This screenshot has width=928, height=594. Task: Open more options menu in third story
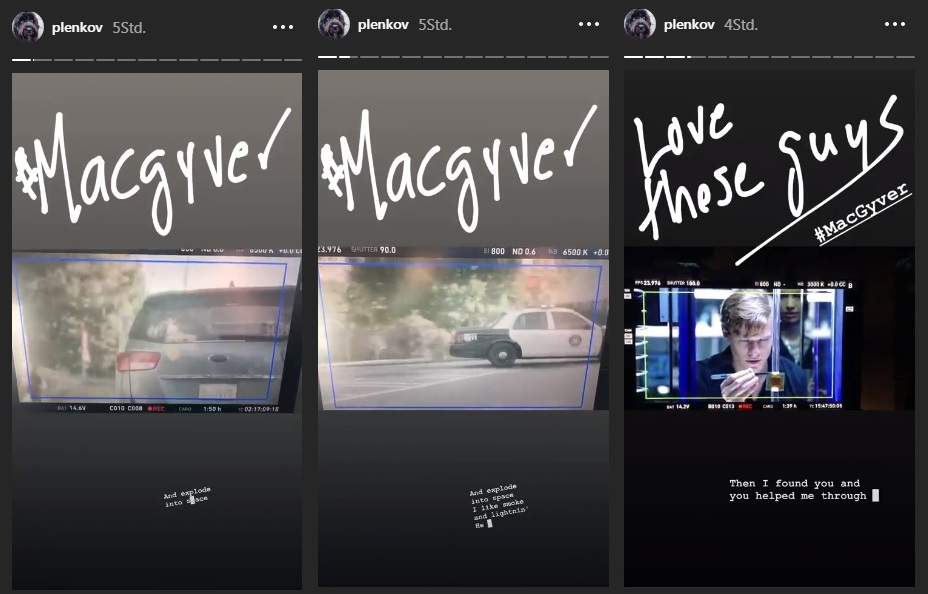(x=895, y=24)
